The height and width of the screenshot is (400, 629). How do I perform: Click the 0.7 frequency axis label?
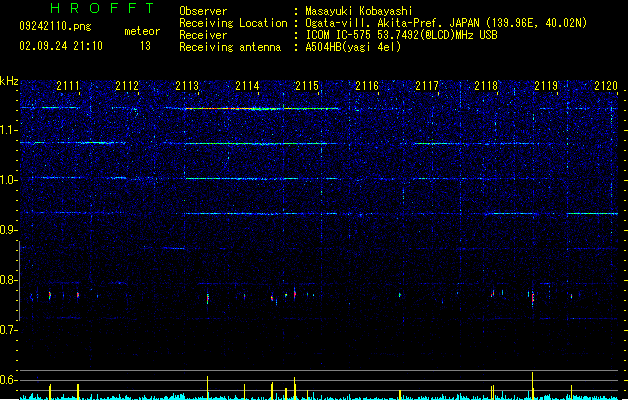(9, 330)
